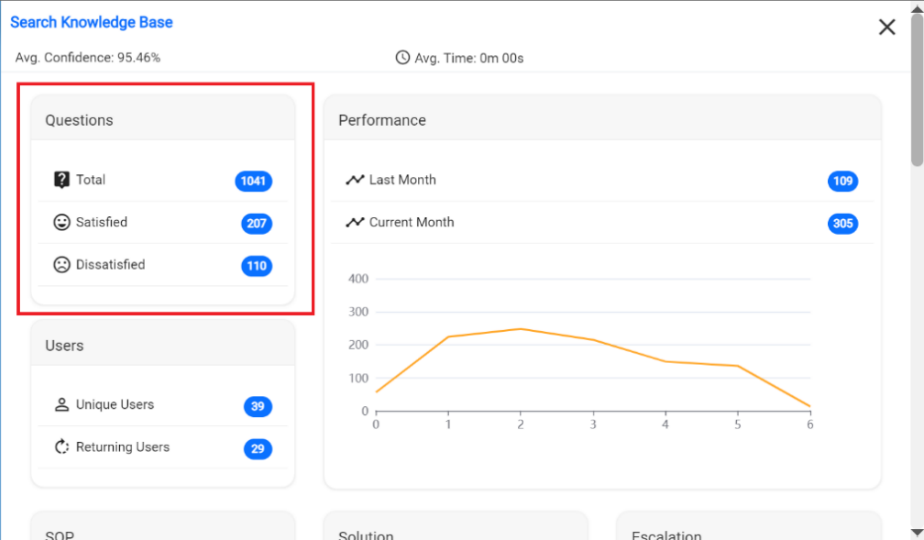Click the Returning Users label
Screen dimensions: 924x540
[123, 447]
